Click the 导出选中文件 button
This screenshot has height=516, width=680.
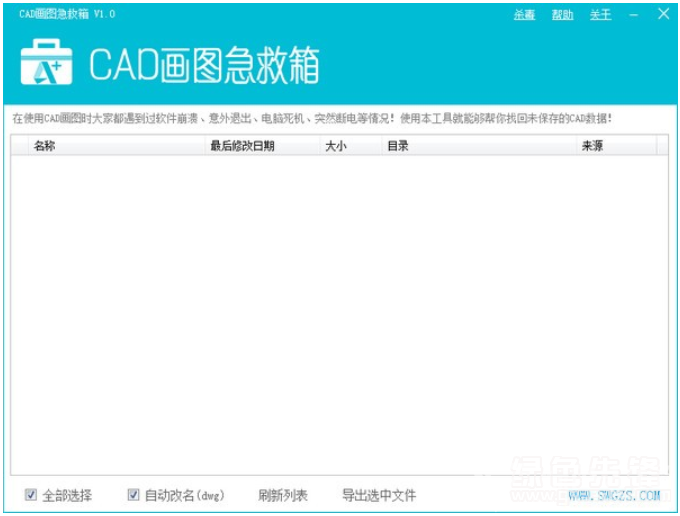[x=379, y=495]
